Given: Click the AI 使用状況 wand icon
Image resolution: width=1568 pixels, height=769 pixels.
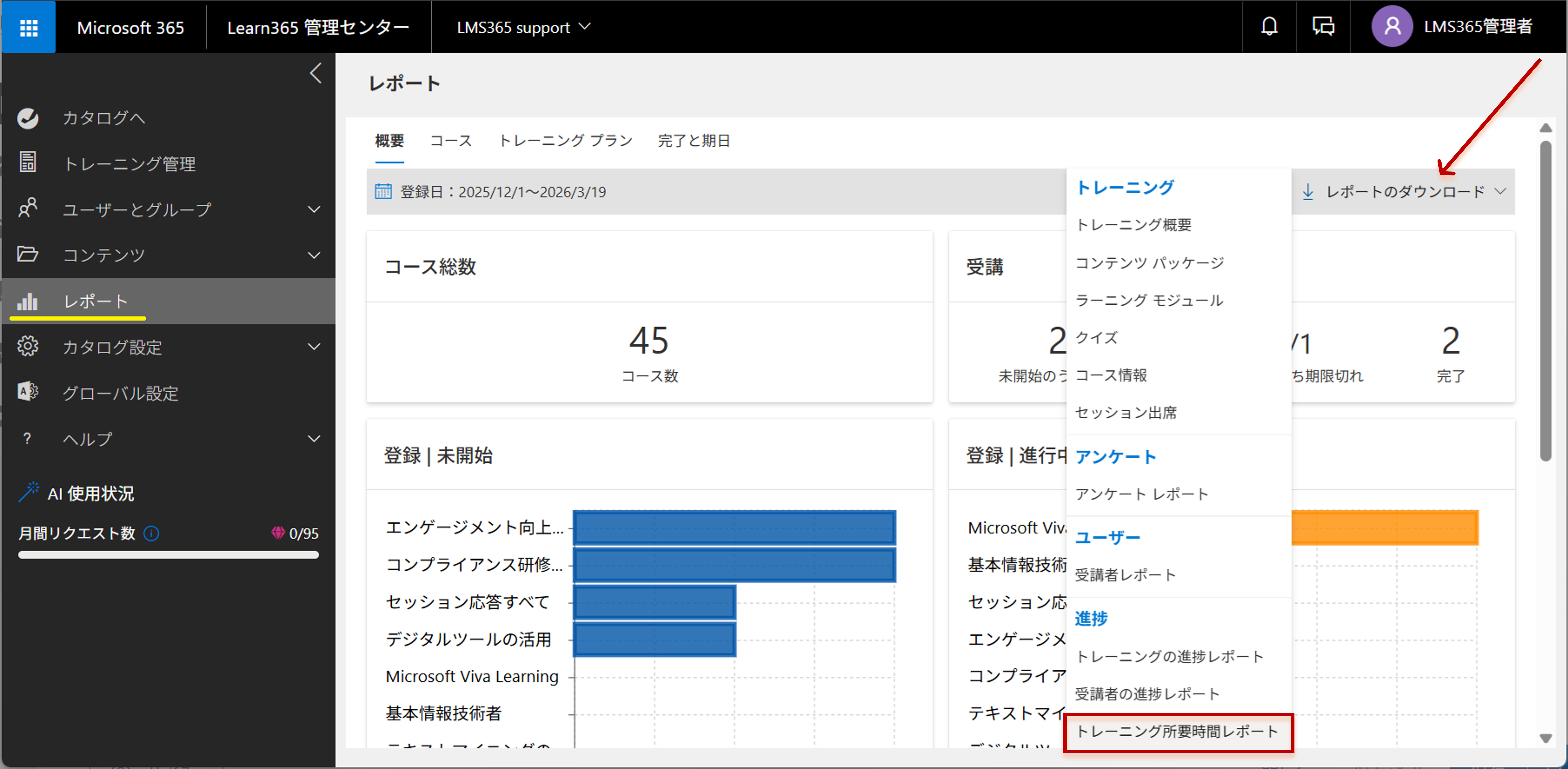Looking at the screenshot, I should pyautogui.click(x=28, y=492).
